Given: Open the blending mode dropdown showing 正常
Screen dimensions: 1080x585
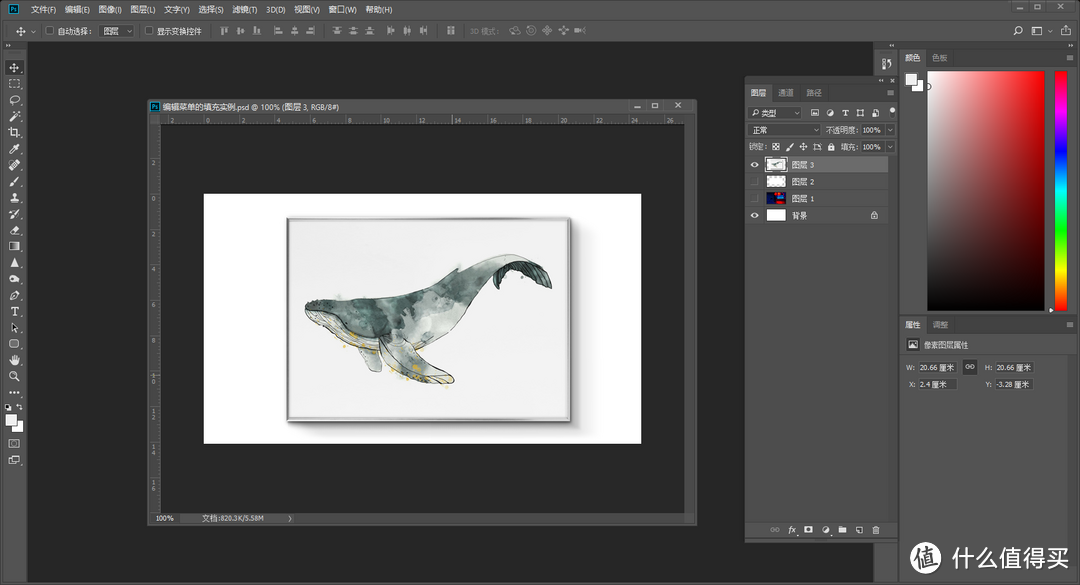Looking at the screenshot, I should tap(783, 129).
